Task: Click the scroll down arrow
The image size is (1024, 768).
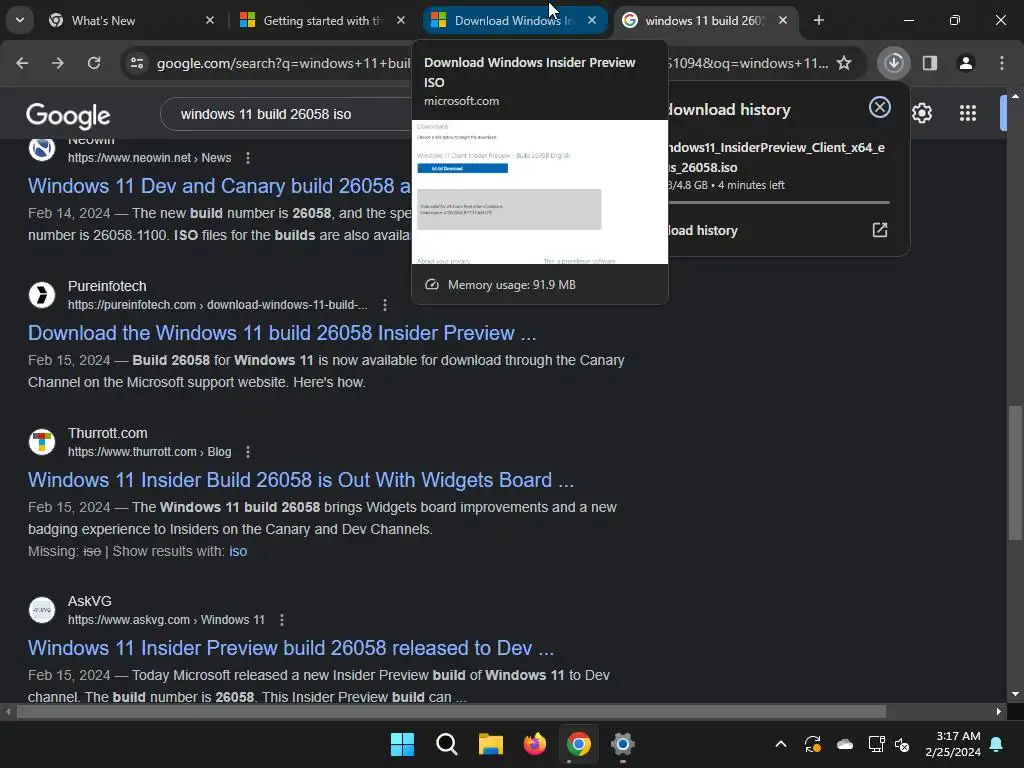Action: 1015,694
